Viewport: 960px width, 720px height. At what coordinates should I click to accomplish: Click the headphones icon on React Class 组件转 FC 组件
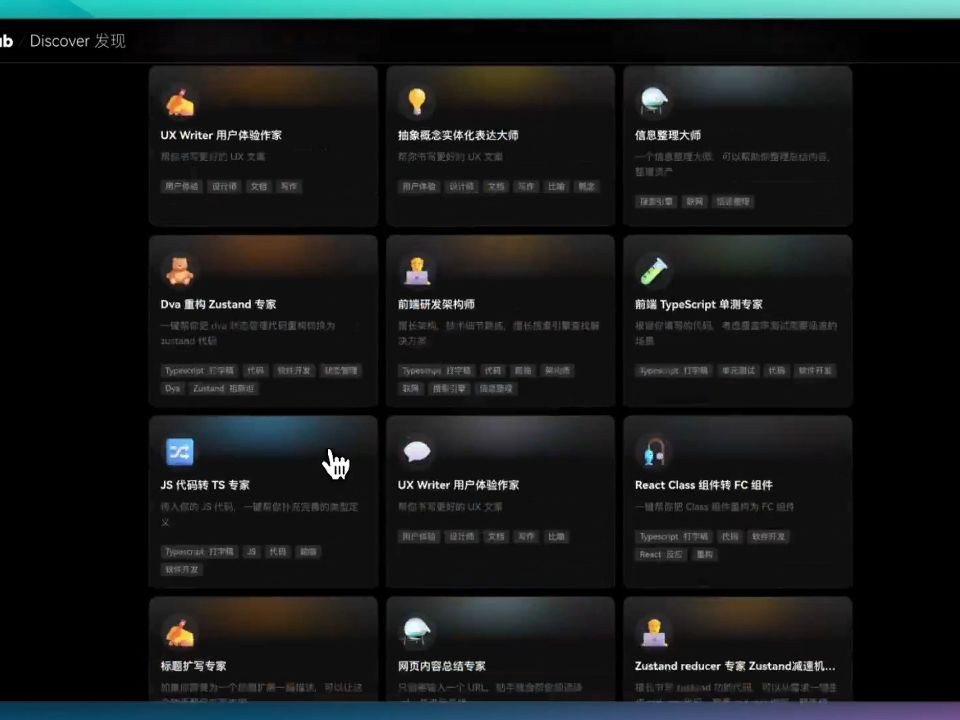654,452
